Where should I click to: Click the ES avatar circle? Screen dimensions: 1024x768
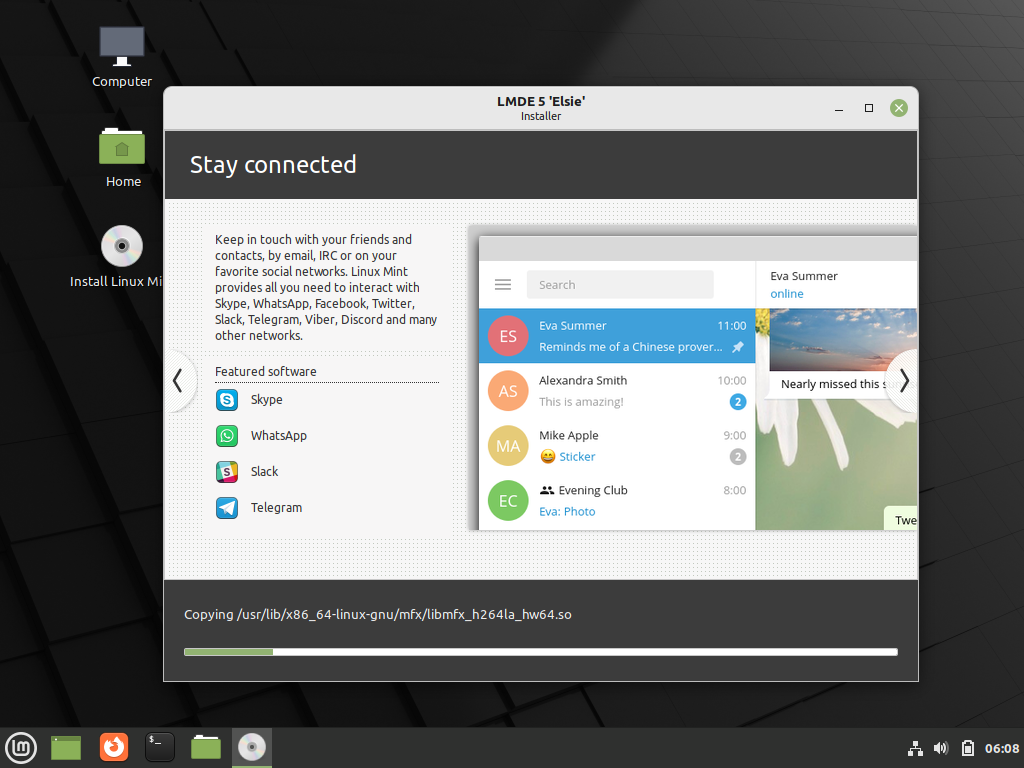(508, 336)
